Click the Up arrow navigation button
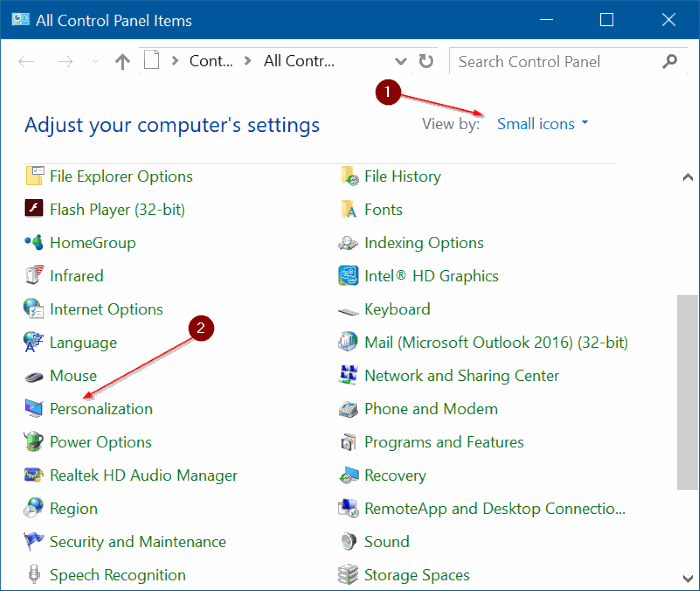Screen dimensions: 700x591 pos(122,61)
